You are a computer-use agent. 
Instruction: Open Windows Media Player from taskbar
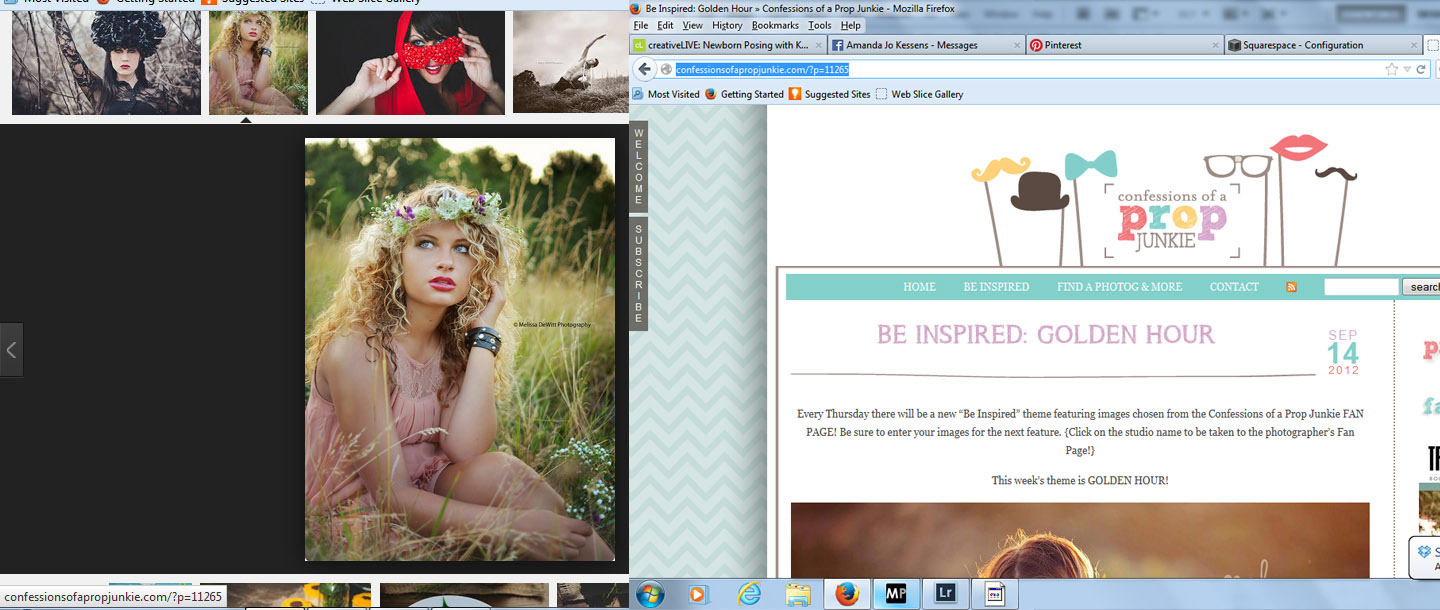pyautogui.click(x=700, y=594)
